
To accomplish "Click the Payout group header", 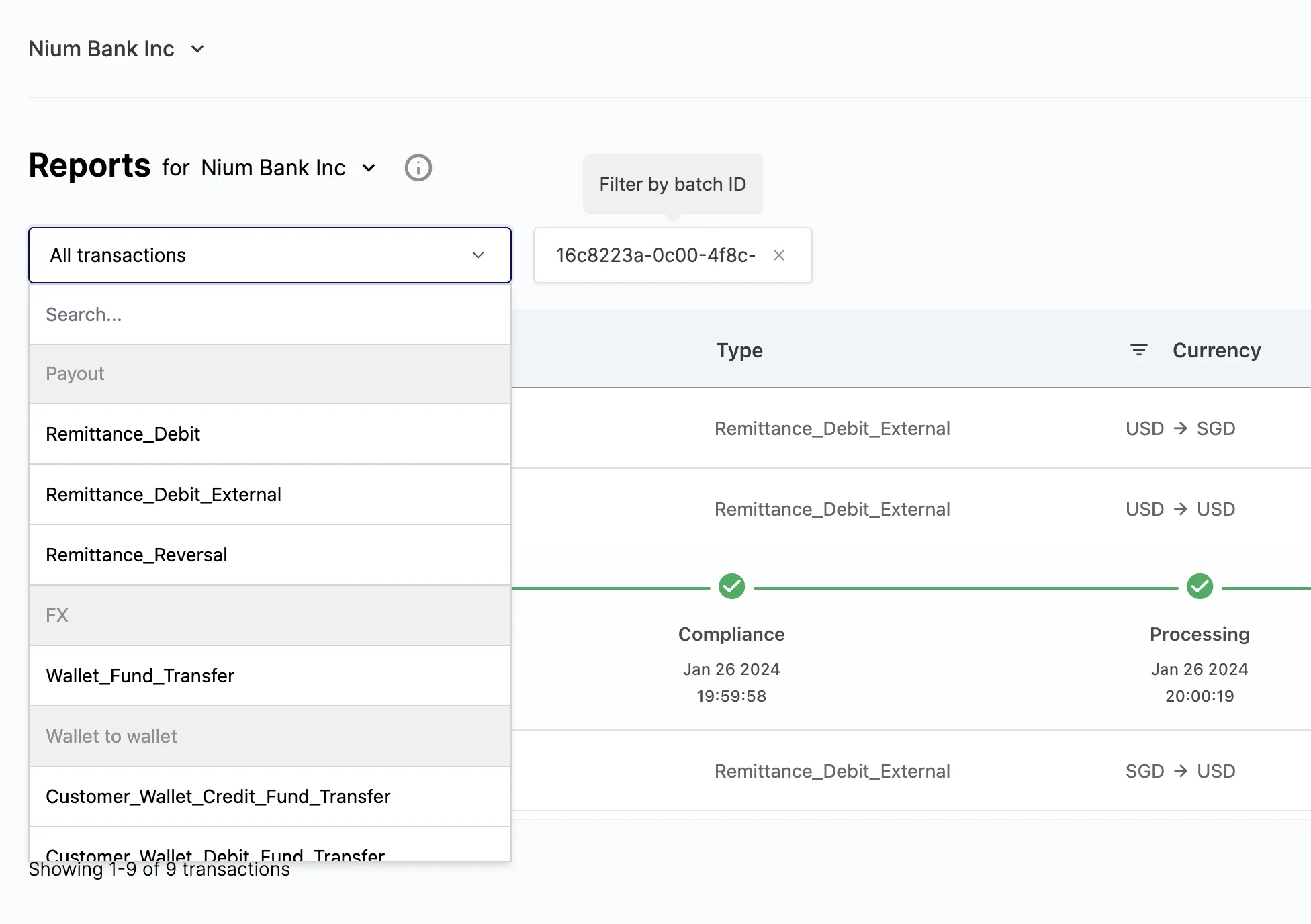I will tap(270, 374).
